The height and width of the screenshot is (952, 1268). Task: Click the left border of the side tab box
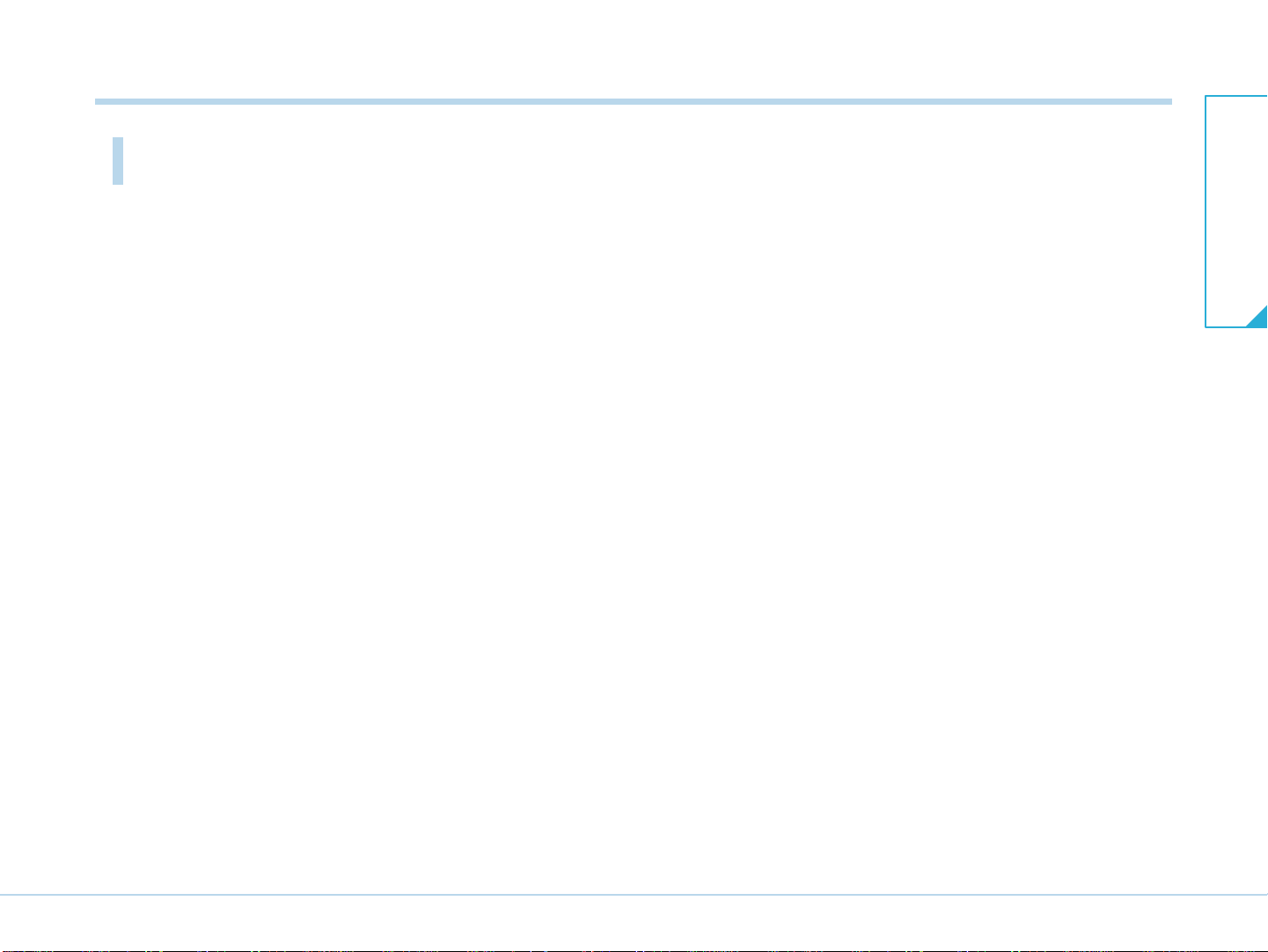point(1205,211)
